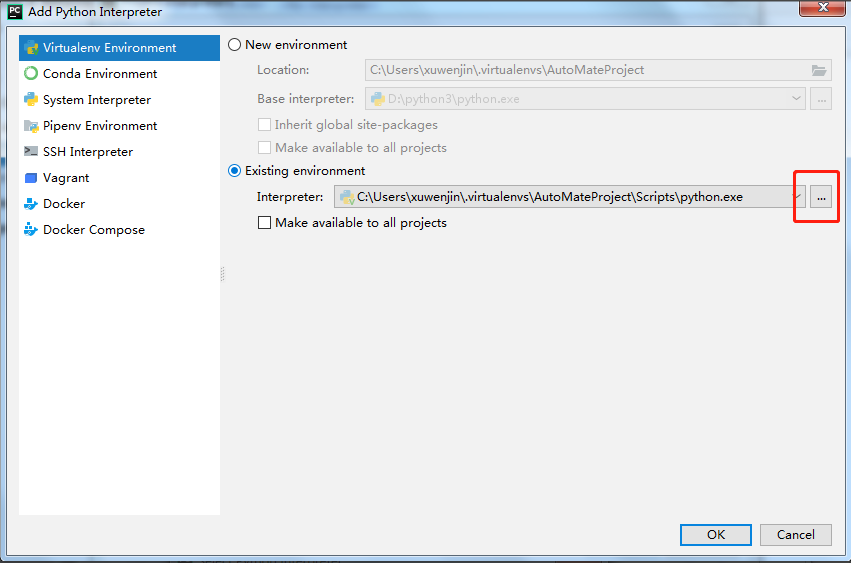Screen dimensions: 851x563
Task: Select the Docker Compose option text
Action: pyautogui.click(x=94, y=230)
